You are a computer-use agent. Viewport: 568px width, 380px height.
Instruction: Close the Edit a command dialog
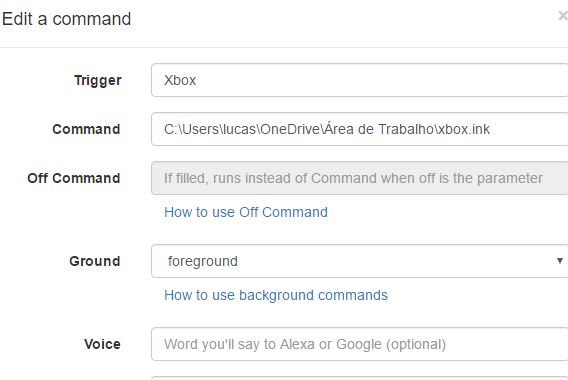[x=563, y=16]
